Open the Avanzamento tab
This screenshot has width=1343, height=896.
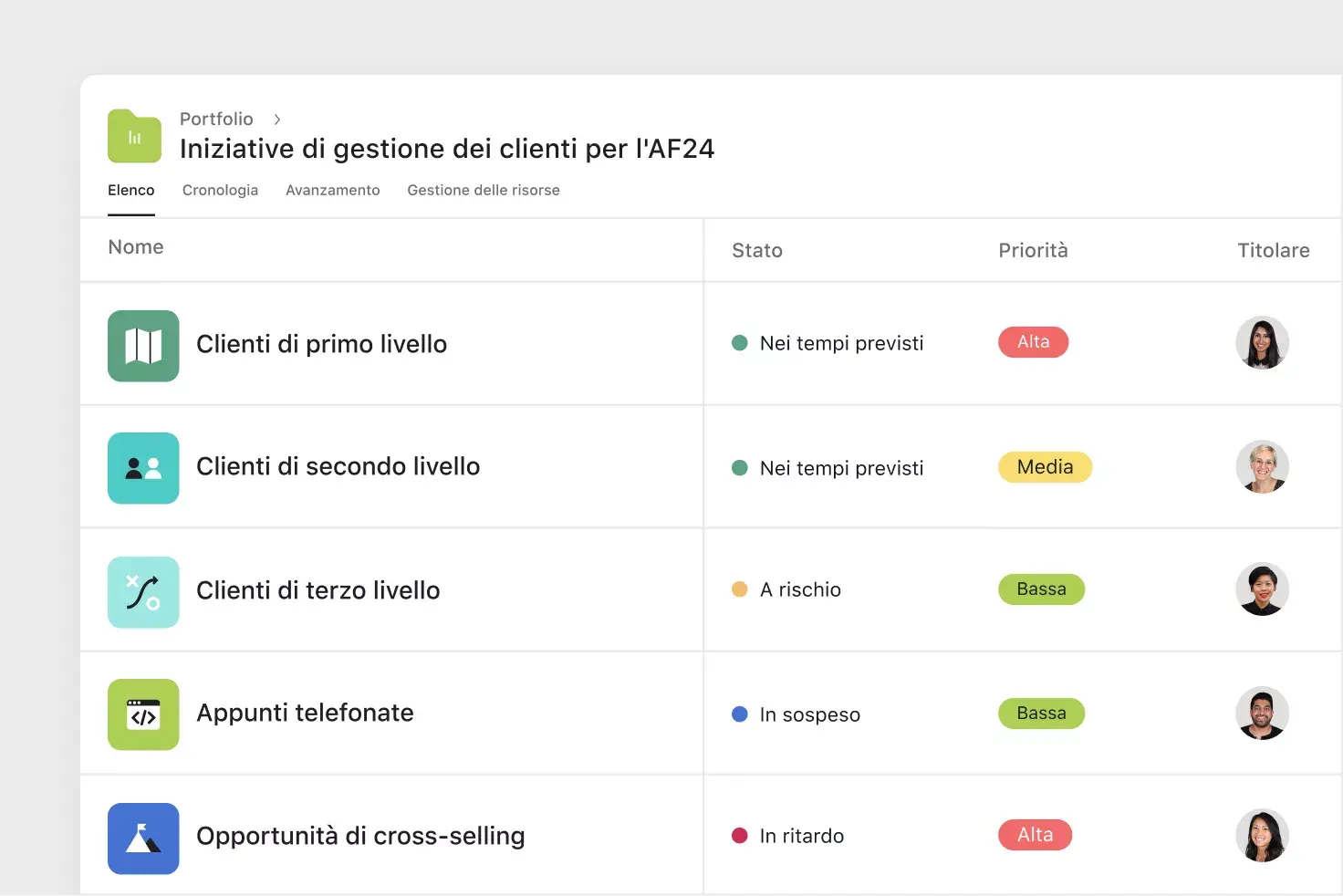pyautogui.click(x=332, y=190)
